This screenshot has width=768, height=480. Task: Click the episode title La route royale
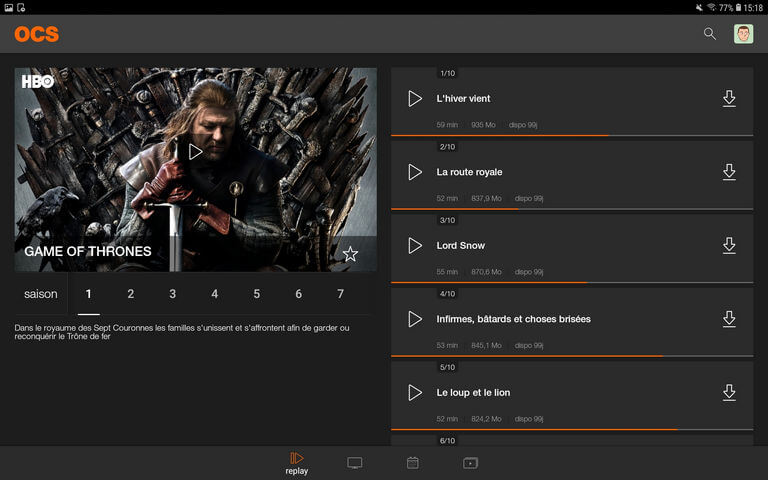[469, 172]
